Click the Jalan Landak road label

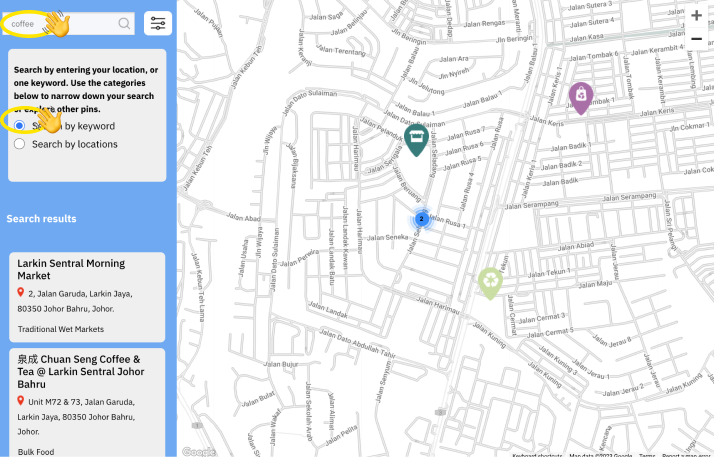pyautogui.click(x=328, y=310)
